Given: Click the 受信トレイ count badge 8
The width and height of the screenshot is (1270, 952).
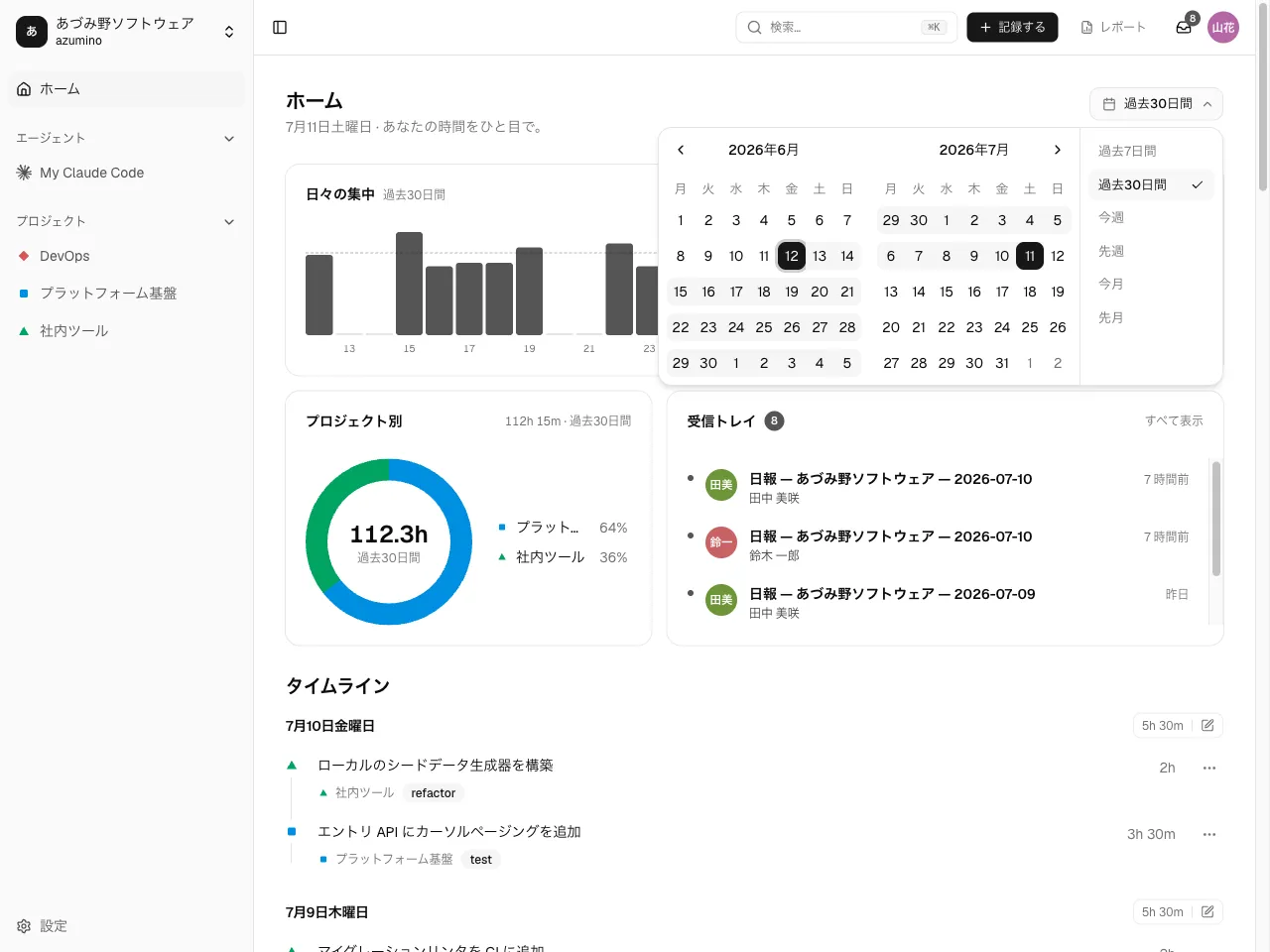Looking at the screenshot, I should (x=775, y=421).
